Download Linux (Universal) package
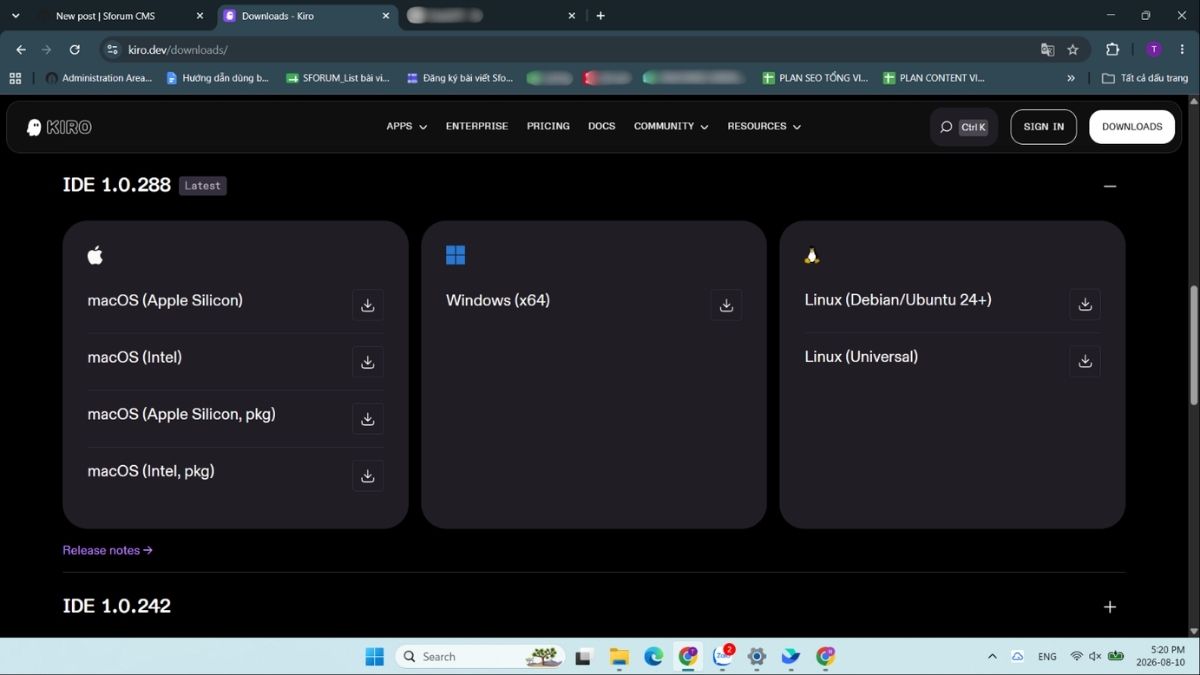The height and width of the screenshot is (675, 1200). [x=1085, y=361]
